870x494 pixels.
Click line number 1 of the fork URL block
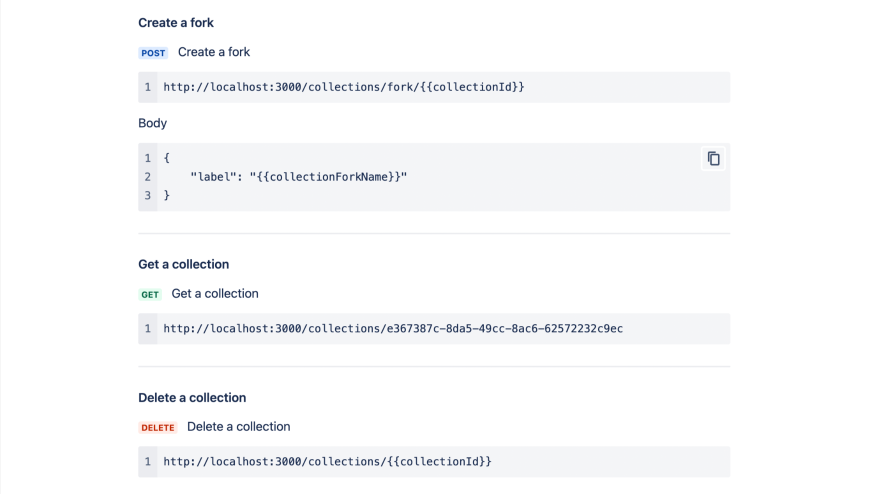[x=148, y=87]
